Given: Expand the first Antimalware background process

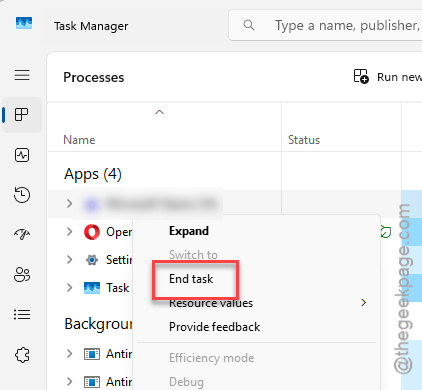Looking at the screenshot, I should [69, 354].
